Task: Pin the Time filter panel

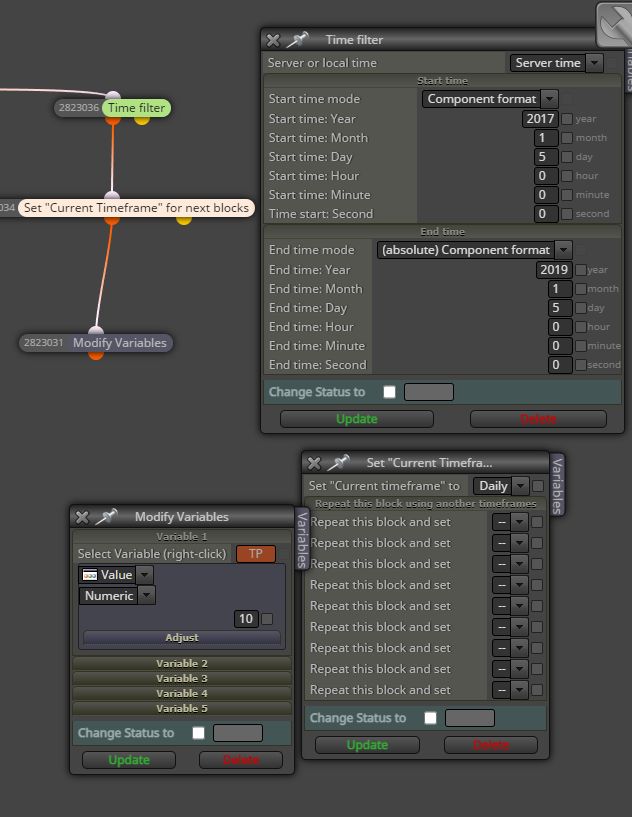Action: [298, 40]
